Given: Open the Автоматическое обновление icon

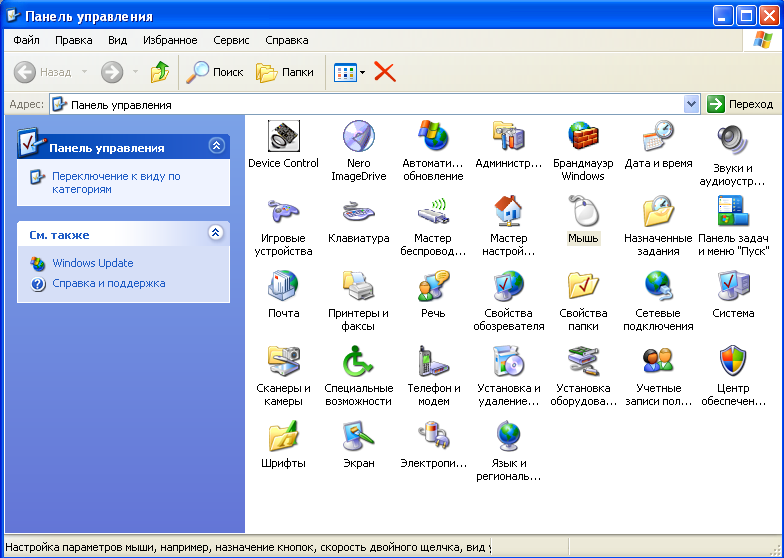Looking at the screenshot, I should [433, 136].
